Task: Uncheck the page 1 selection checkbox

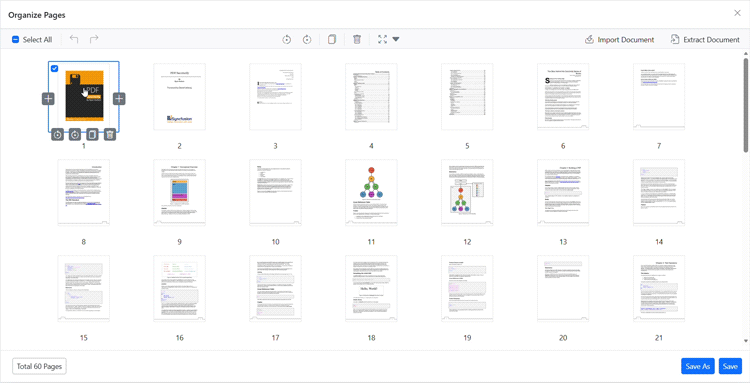Action: click(55, 69)
